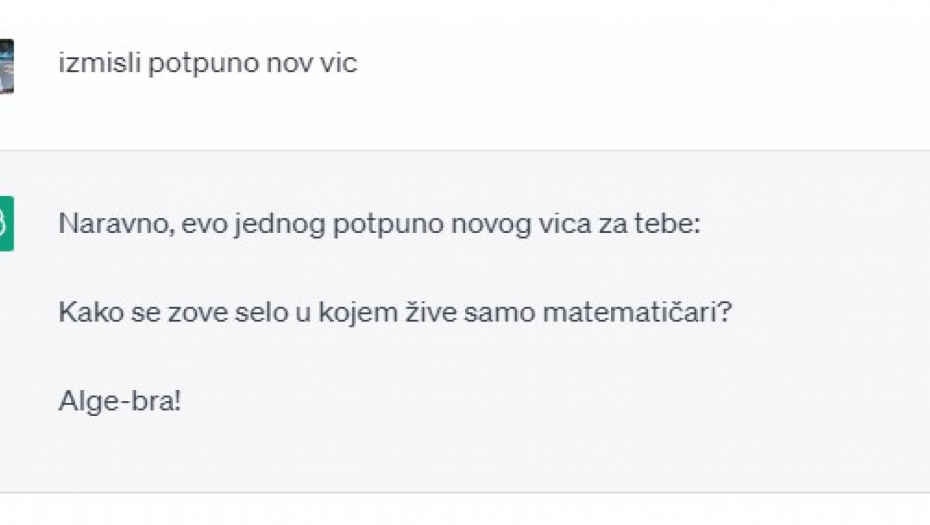The width and height of the screenshot is (930, 525).
Task: Click the word 'potpuno' in the user prompt
Action: click(190, 64)
